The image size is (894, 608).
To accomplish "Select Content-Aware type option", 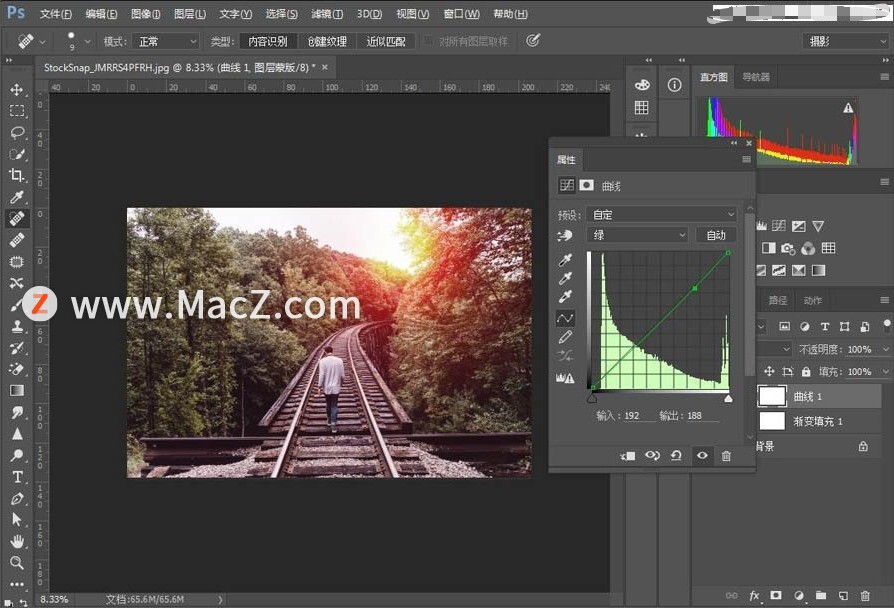I will [x=267, y=41].
